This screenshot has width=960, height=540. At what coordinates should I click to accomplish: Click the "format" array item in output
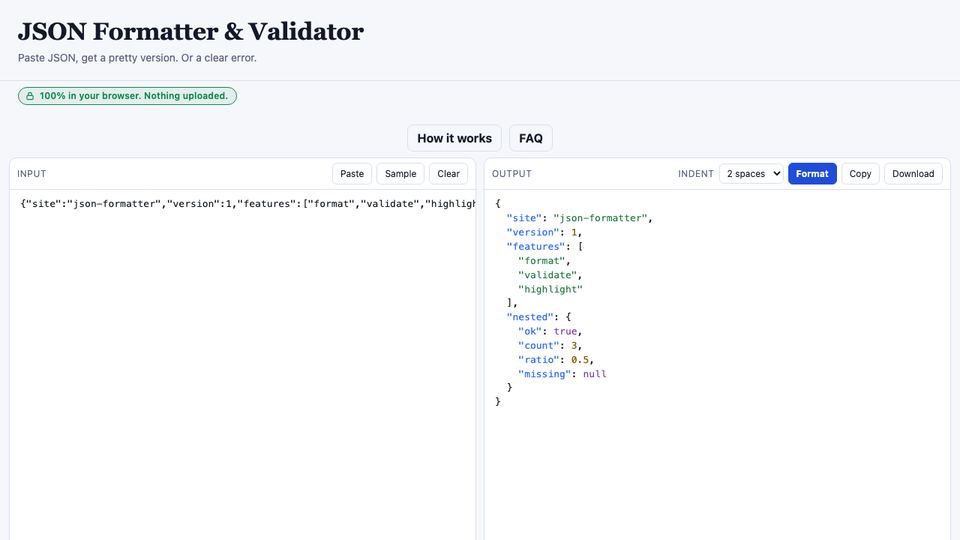[x=541, y=261]
